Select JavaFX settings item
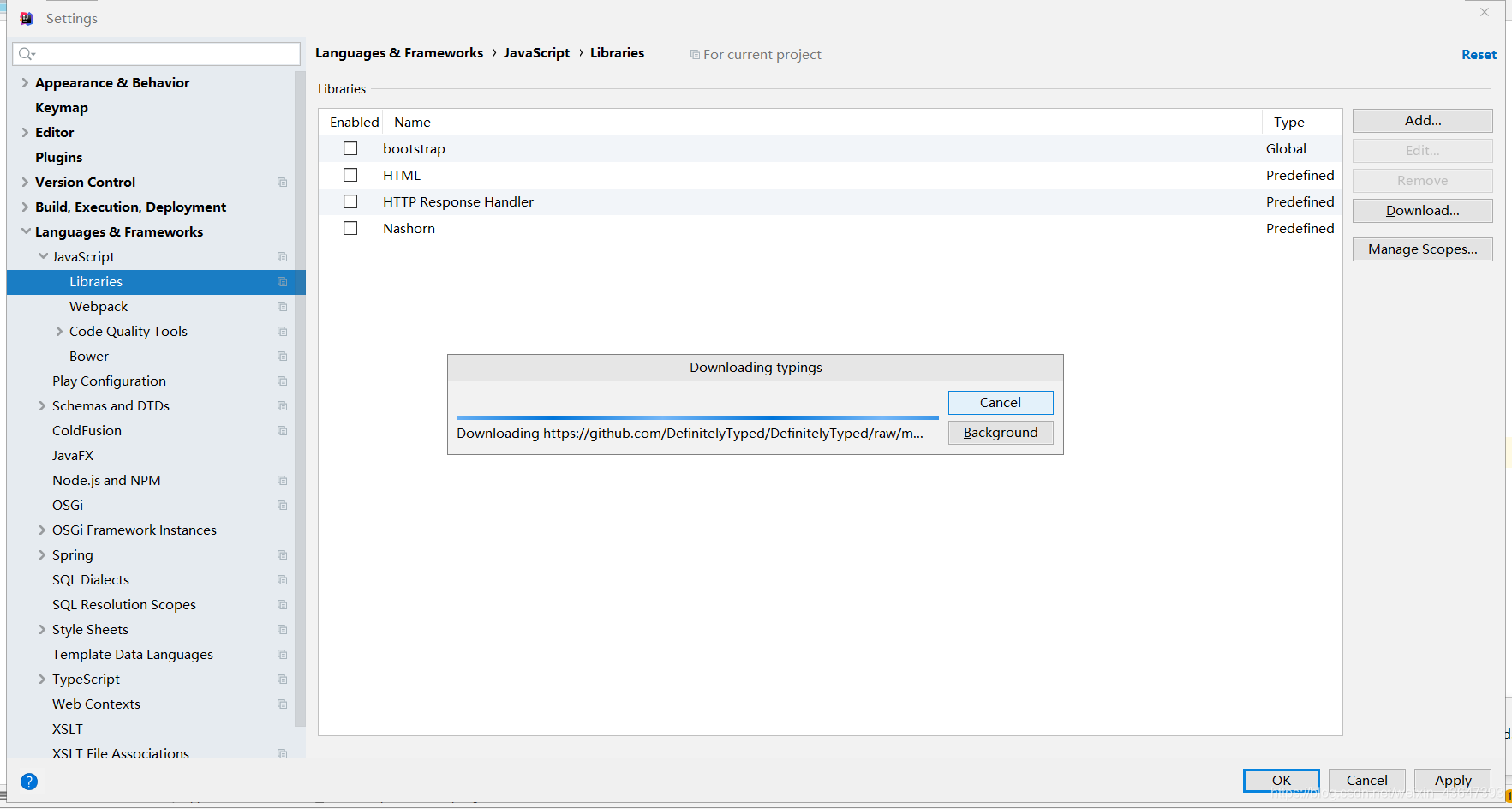This screenshot has width=1512, height=809. [73, 456]
